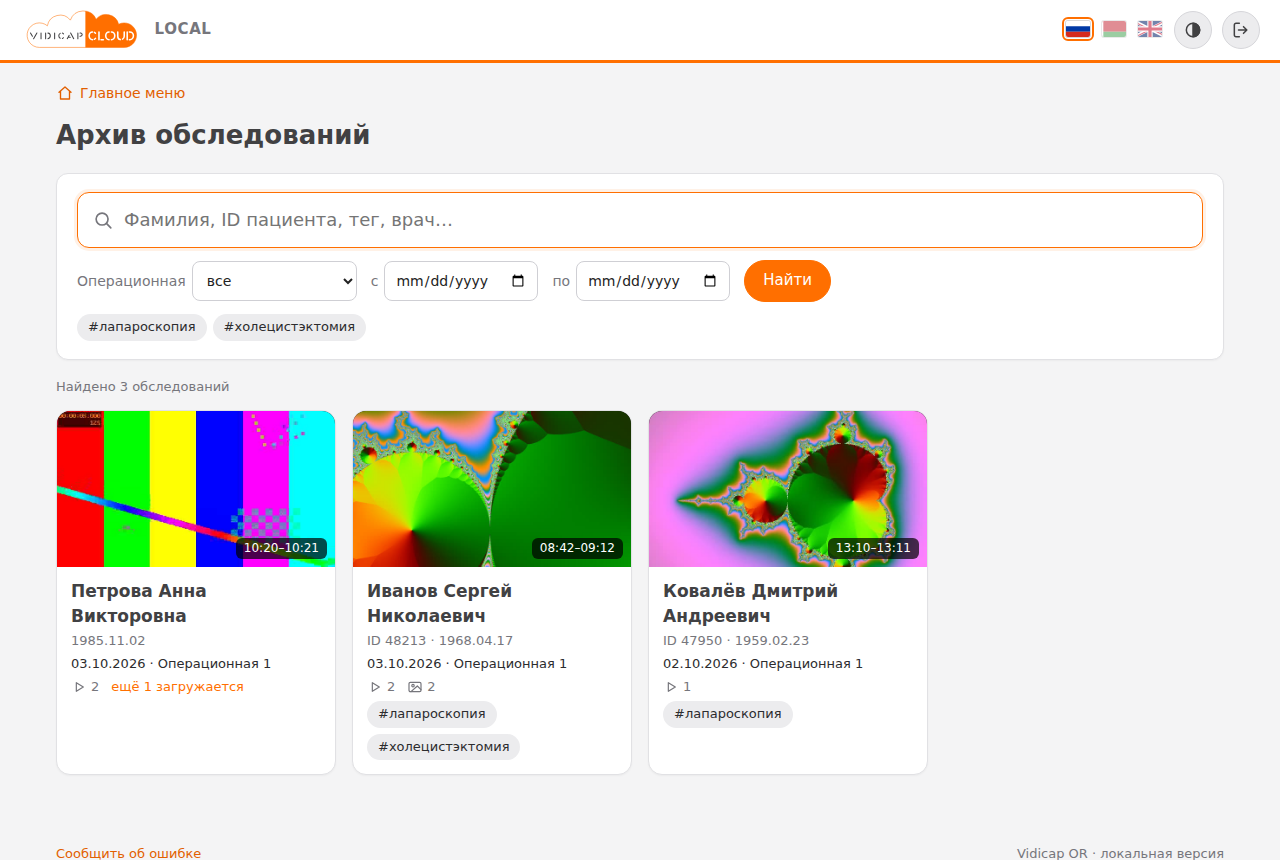The width and height of the screenshot is (1280, 860).
Task: Switch language to English flag
Action: [x=1150, y=29]
